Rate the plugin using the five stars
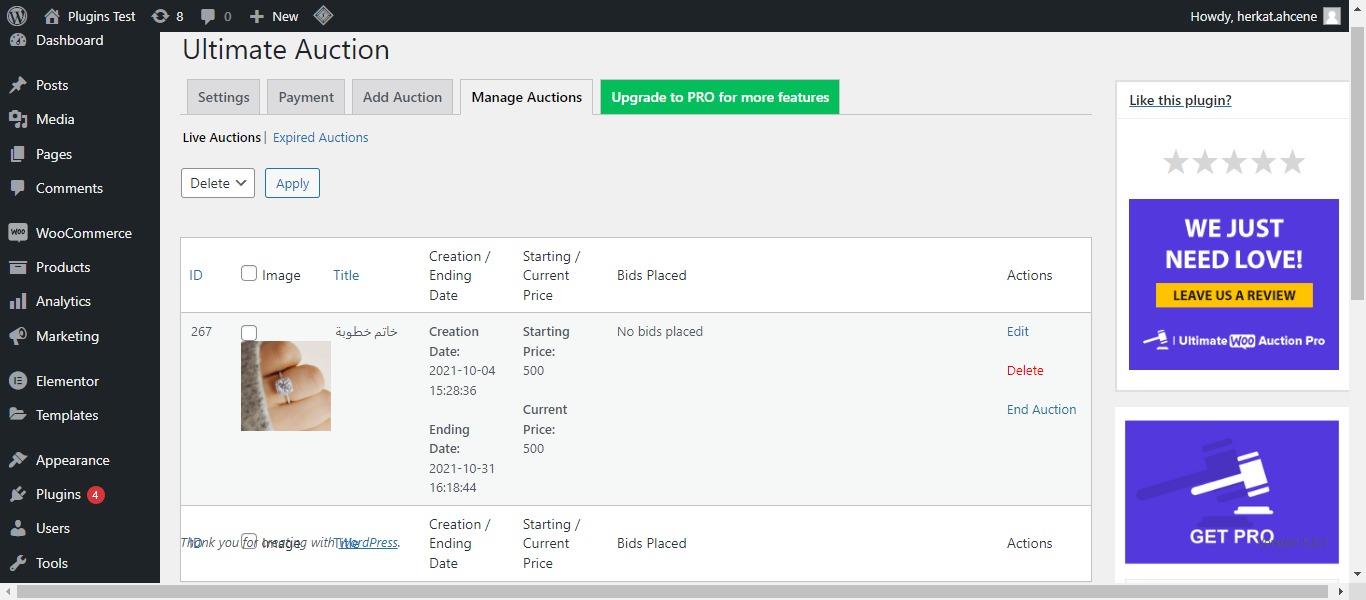This screenshot has width=1366, height=600. [1234, 162]
